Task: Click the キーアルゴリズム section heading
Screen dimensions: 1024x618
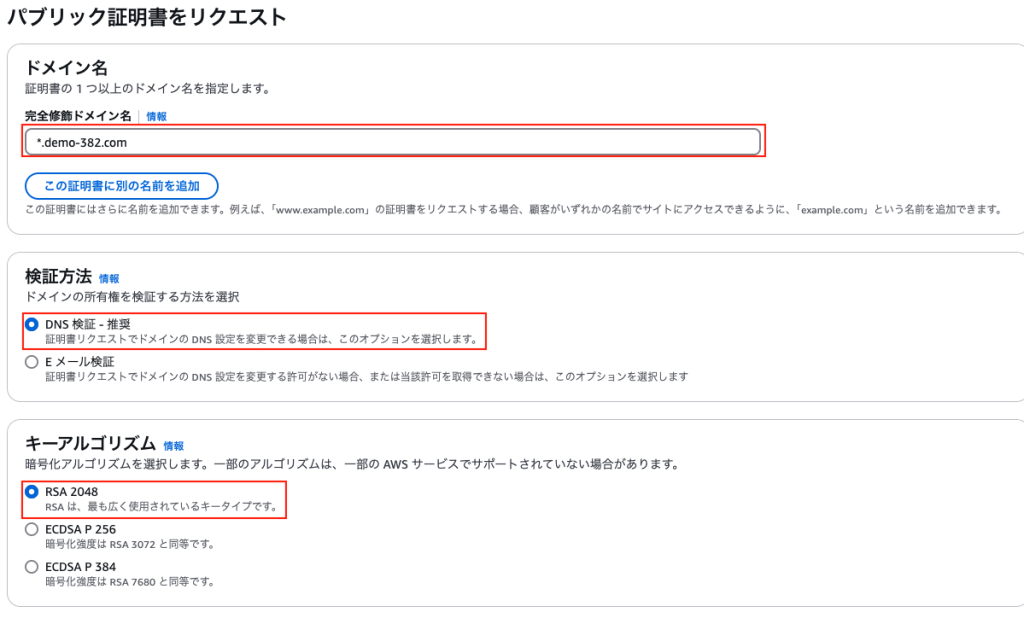Action: point(90,444)
